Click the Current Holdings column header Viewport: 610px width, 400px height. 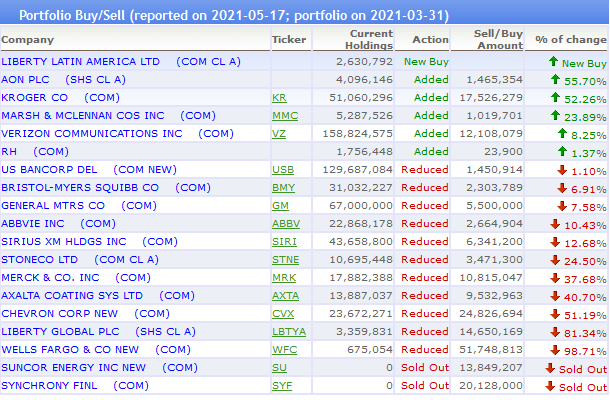[x=369, y=39]
